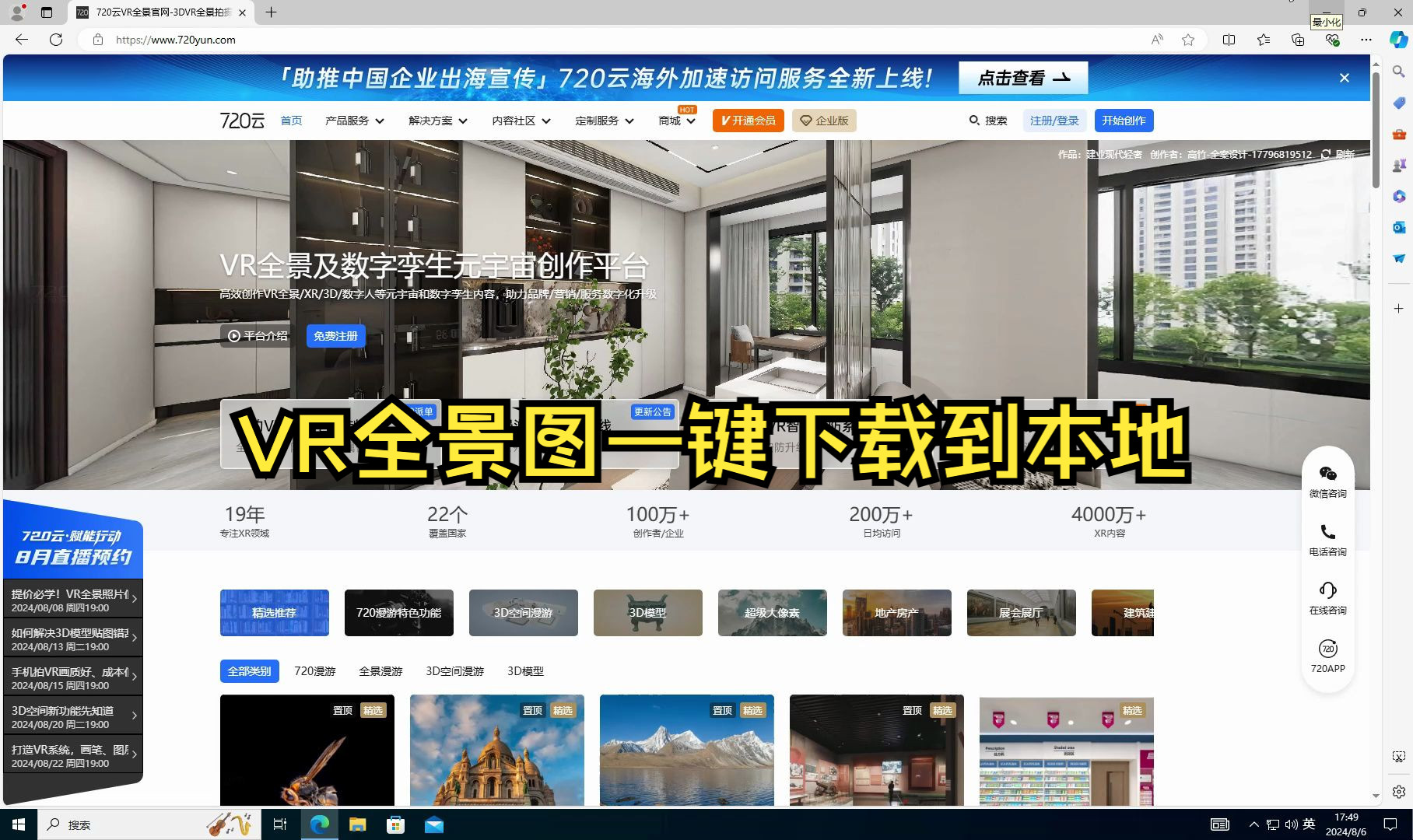Open Microsoft Edge in taskbar
Image resolution: width=1413 pixels, height=840 pixels.
tap(320, 824)
